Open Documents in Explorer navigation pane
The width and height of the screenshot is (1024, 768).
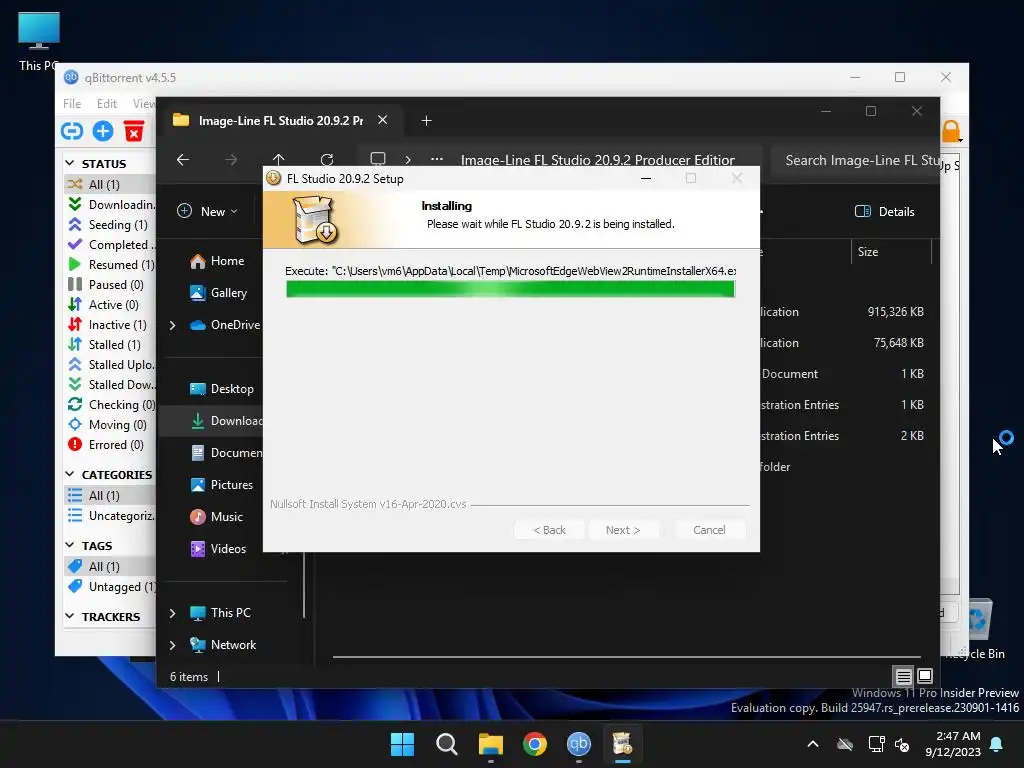[225, 453]
